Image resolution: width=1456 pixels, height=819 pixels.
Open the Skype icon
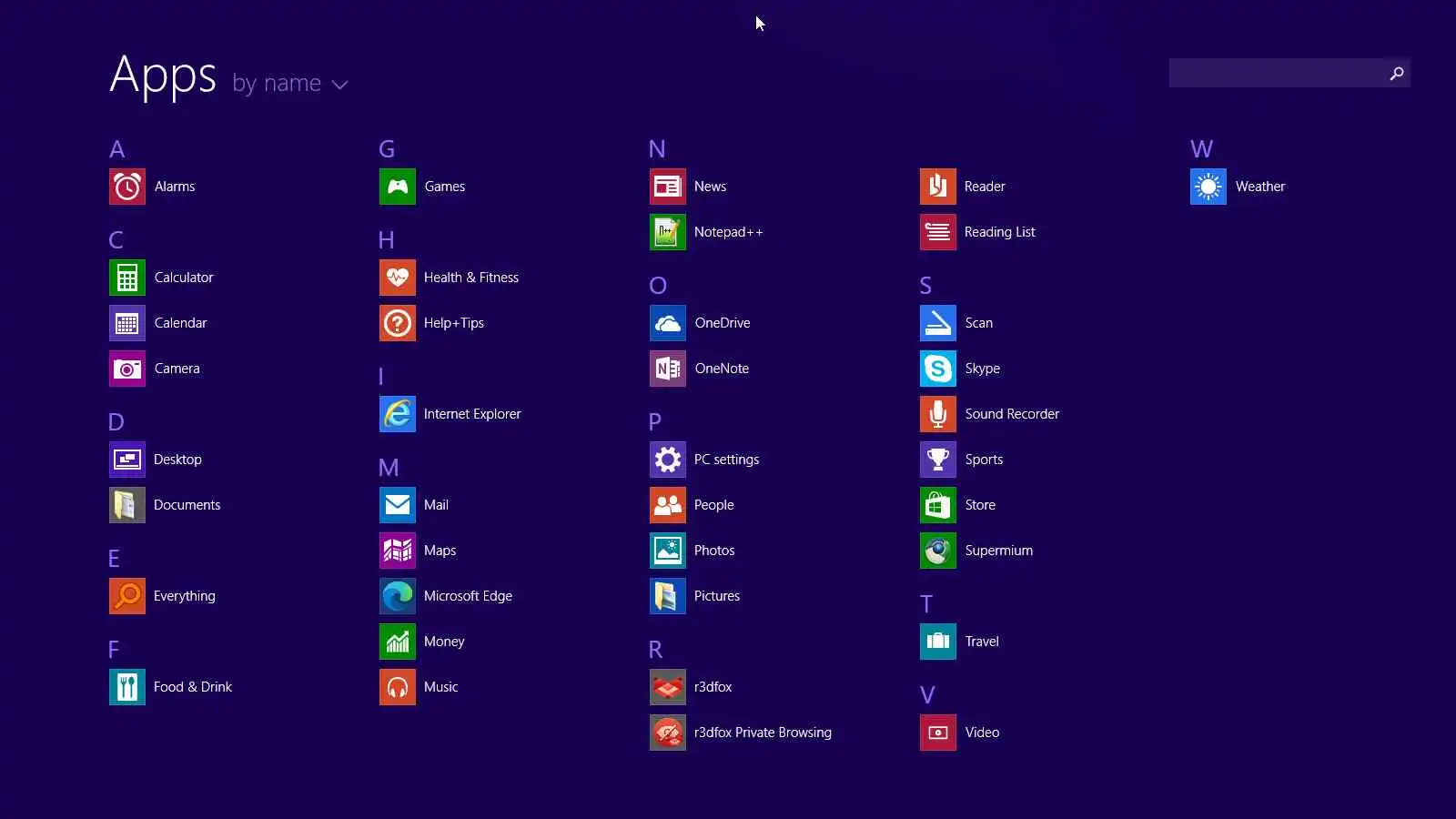tap(938, 369)
